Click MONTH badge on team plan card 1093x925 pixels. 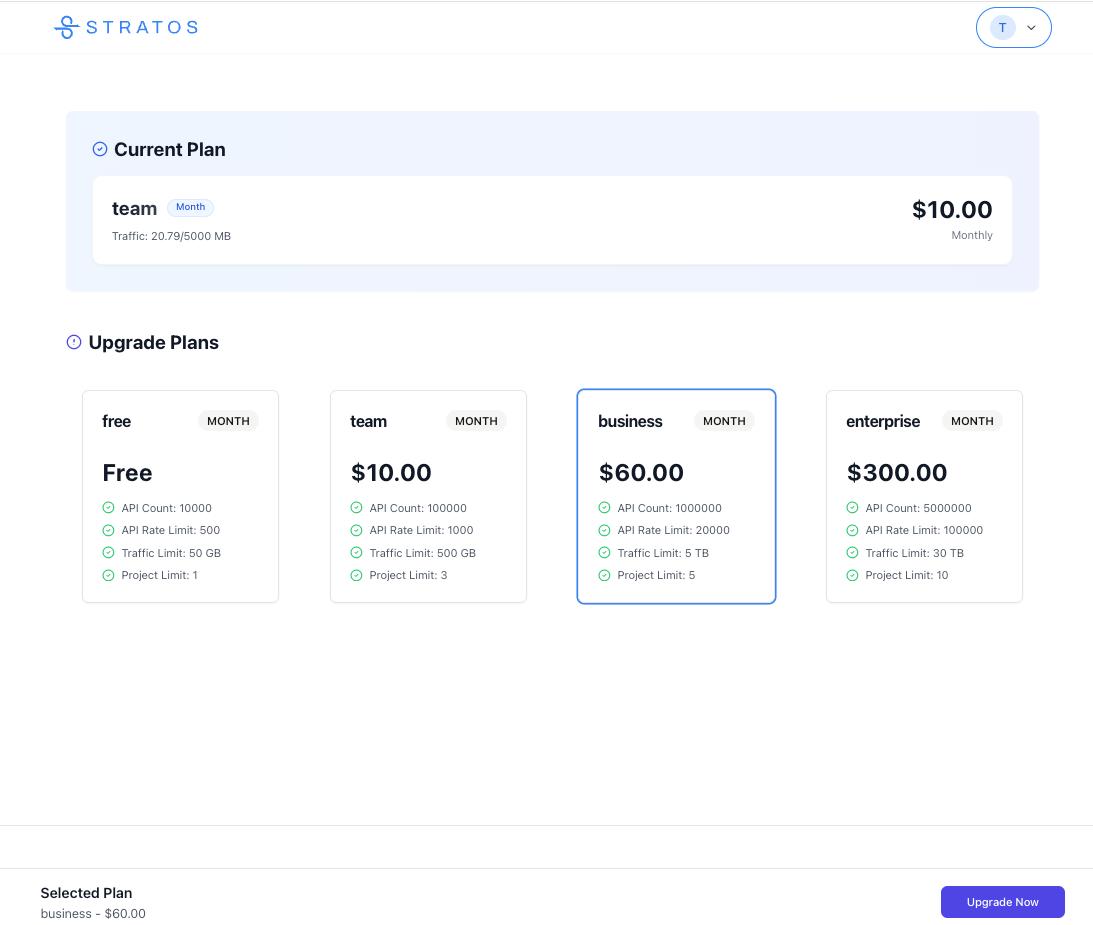(476, 421)
